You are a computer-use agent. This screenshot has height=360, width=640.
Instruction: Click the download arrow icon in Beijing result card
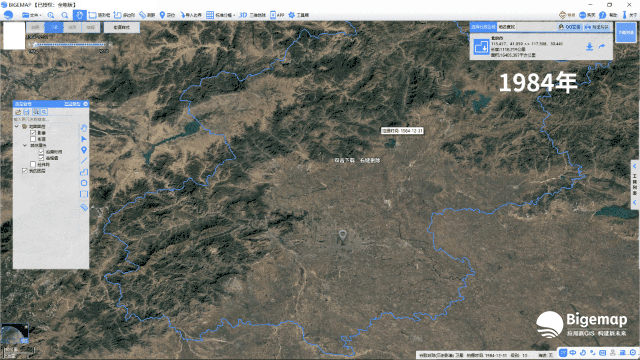coord(589,47)
